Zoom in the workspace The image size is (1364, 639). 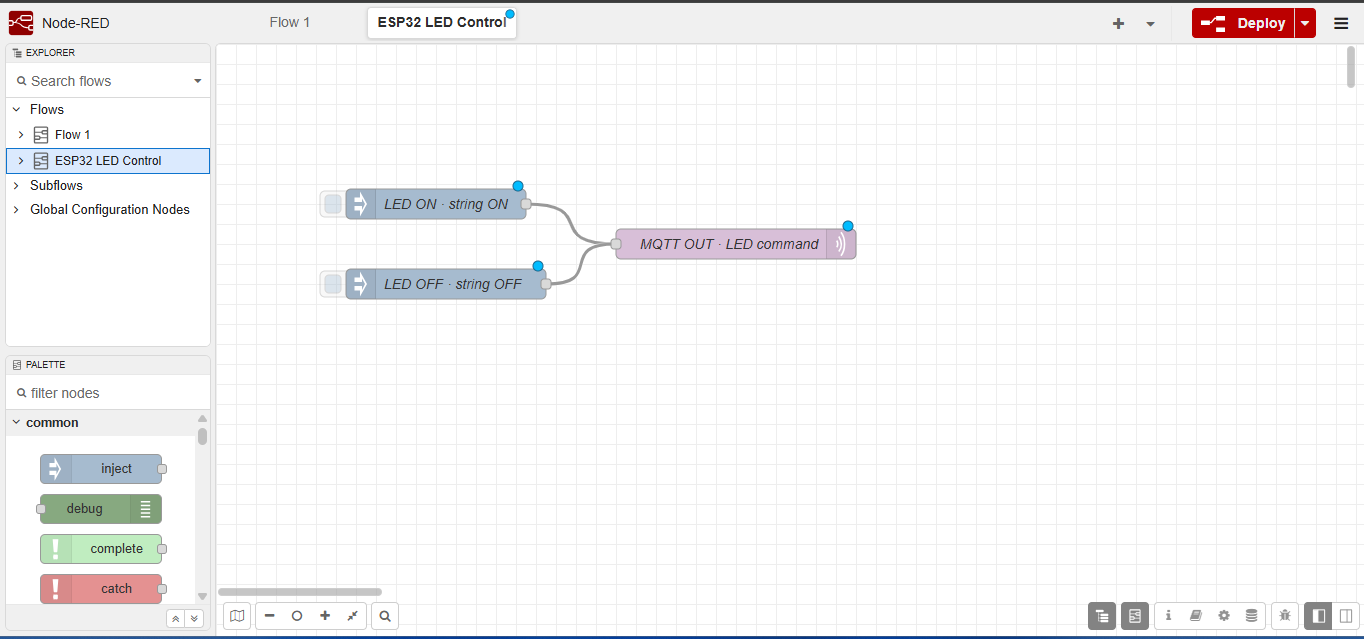325,616
